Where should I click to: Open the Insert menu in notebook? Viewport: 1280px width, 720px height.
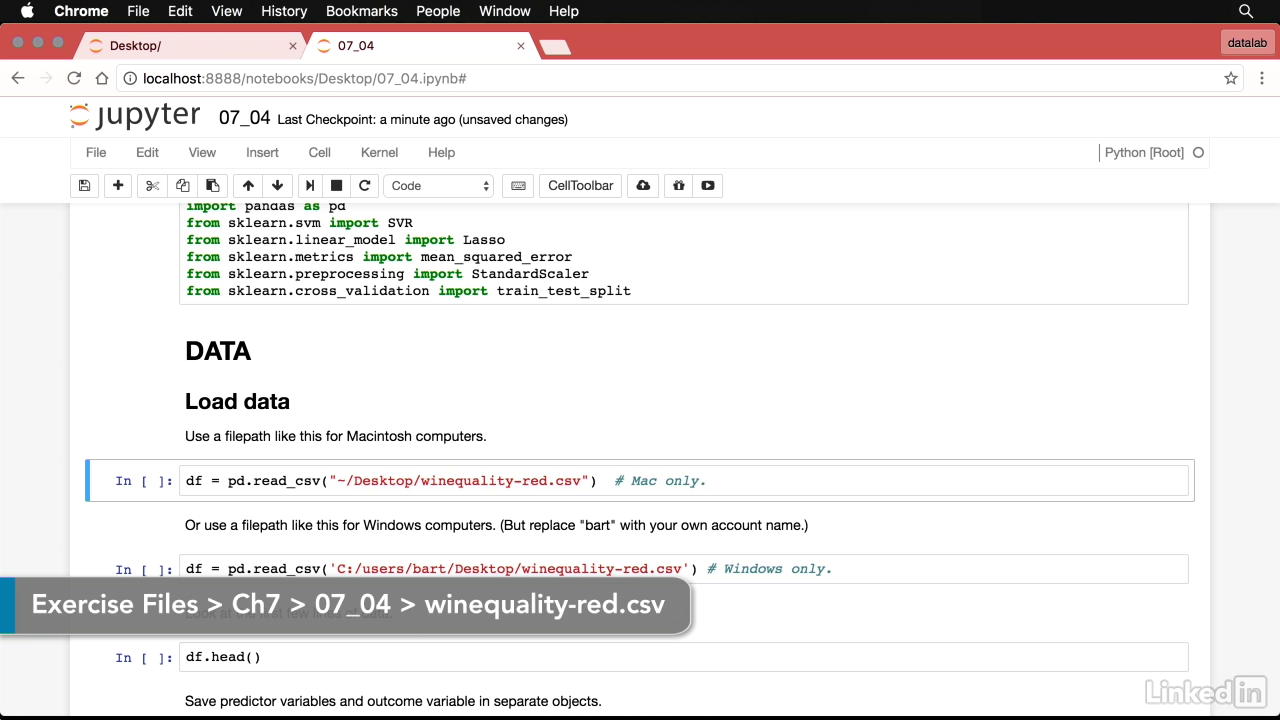pos(262,153)
